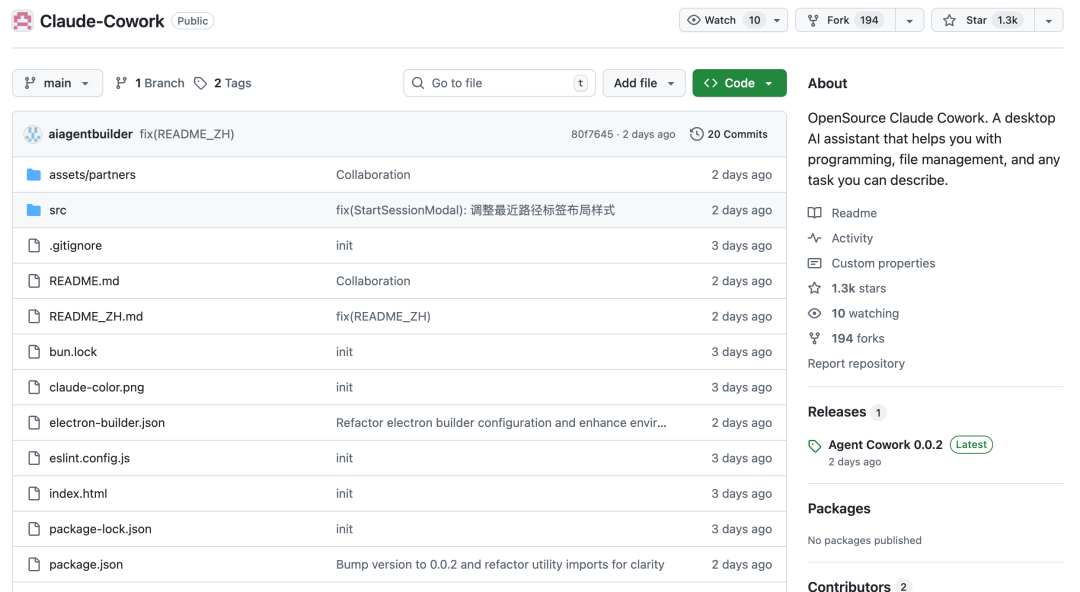Screen dimensions: 1080x592
Task: Click the Claude-Cowork repository avatar icon
Action: (22, 20)
